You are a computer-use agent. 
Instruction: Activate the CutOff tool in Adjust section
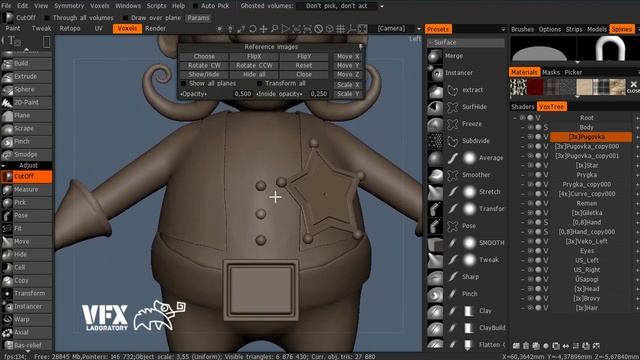[x=27, y=176]
